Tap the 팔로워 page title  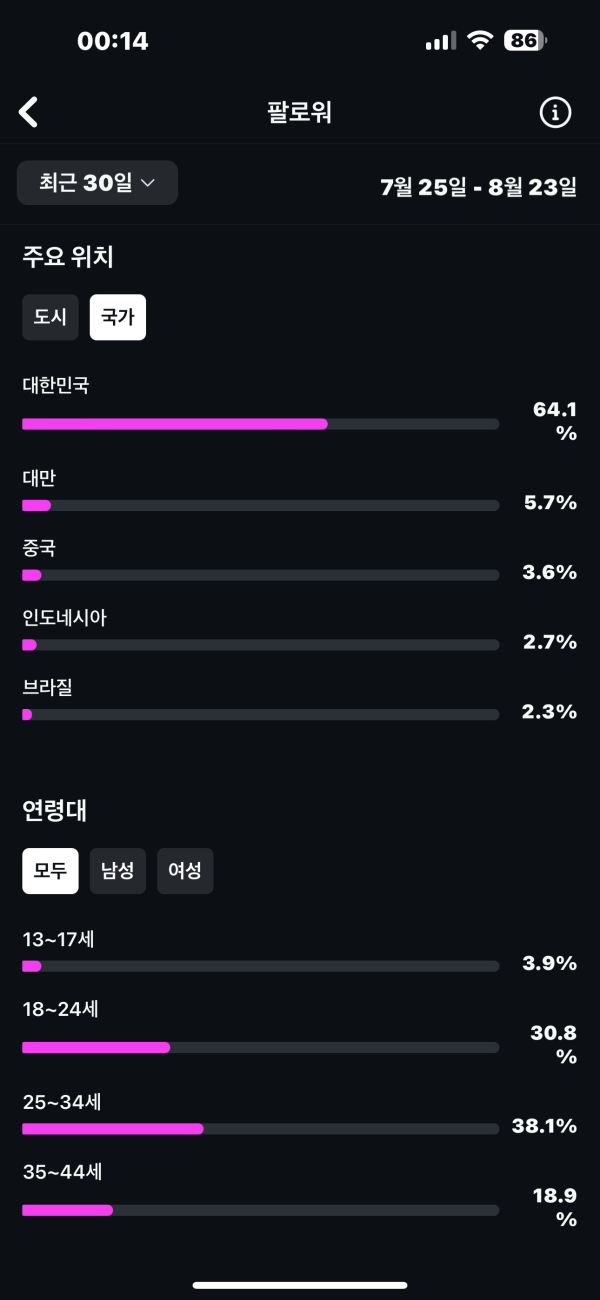click(299, 113)
